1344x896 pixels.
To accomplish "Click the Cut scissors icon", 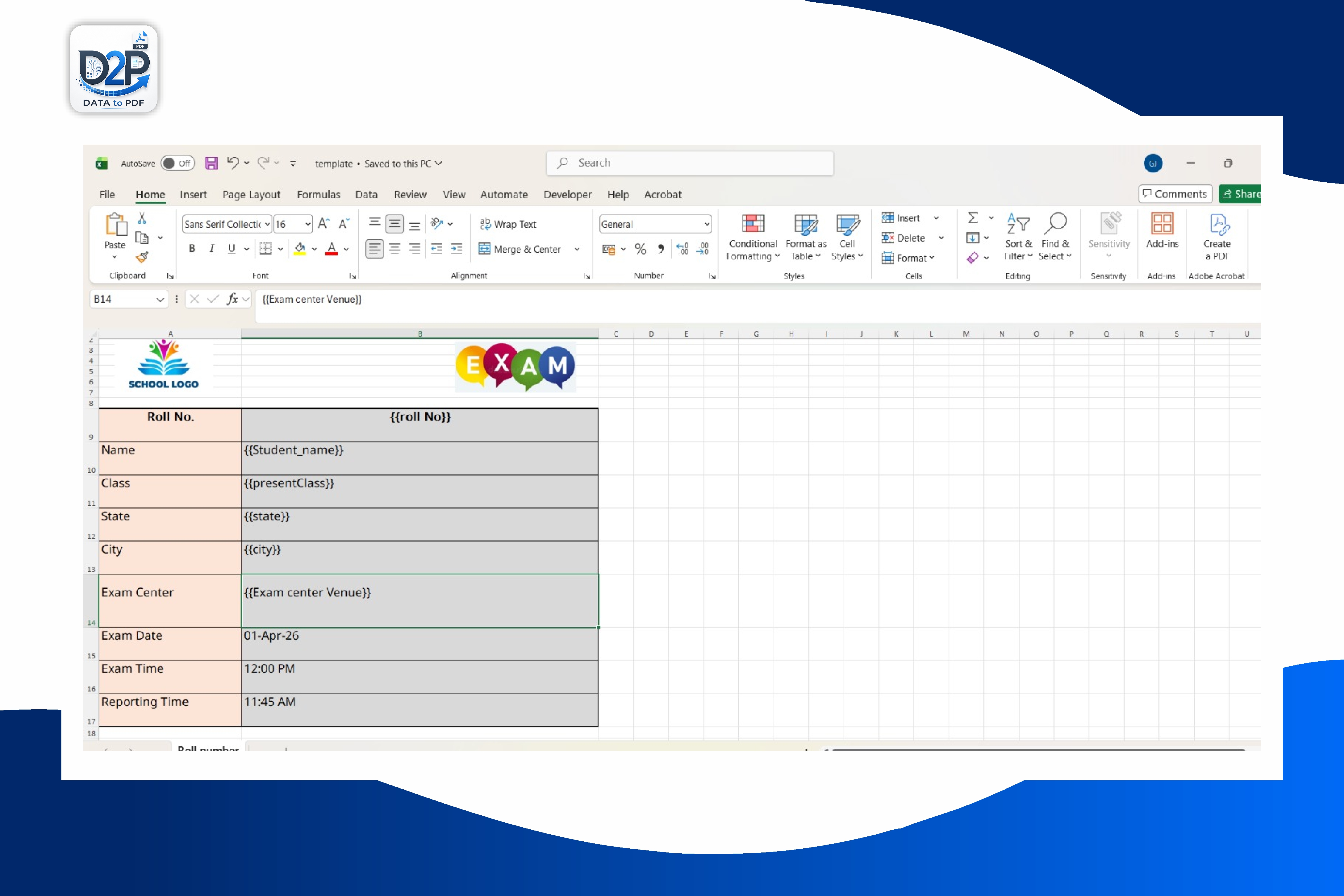I will [x=142, y=218].
